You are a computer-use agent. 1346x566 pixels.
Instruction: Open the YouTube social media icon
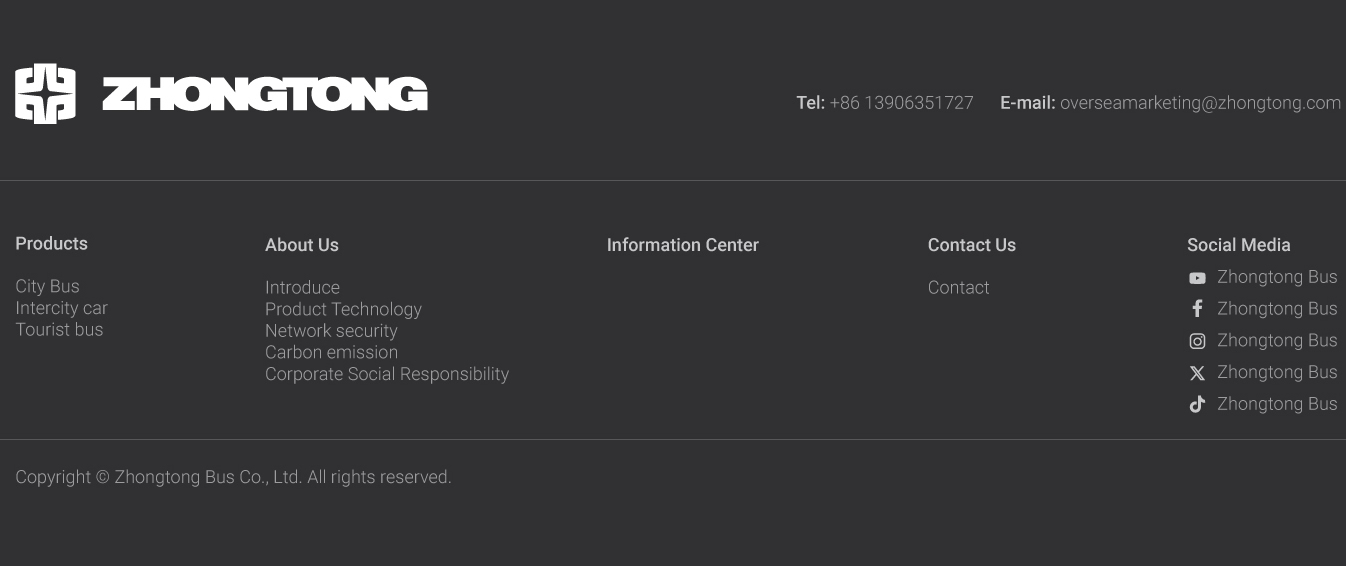[1197, 278]
